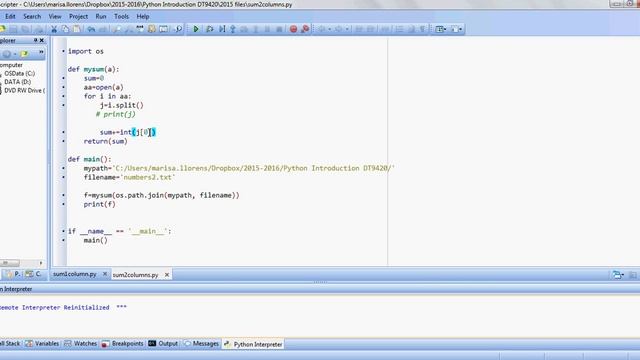Screen dimensions: 640x360
Task: Expand File Explorer toolbar overflow chevron
Action: pos(41,53)
